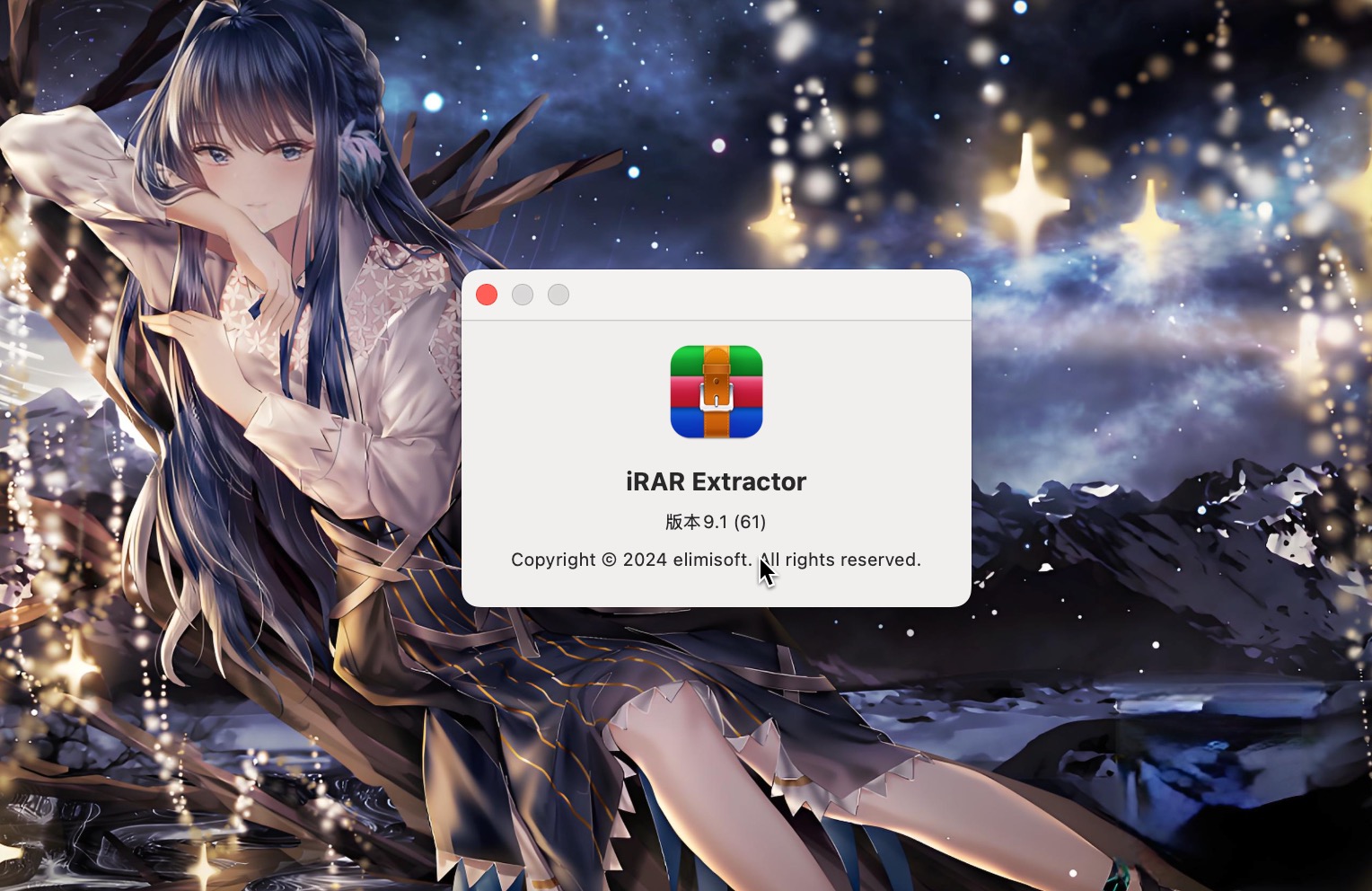Viewport: 1372px width, 891px height.
Task: Close the iRAR Extractor about window
Action: coord(487,295)
